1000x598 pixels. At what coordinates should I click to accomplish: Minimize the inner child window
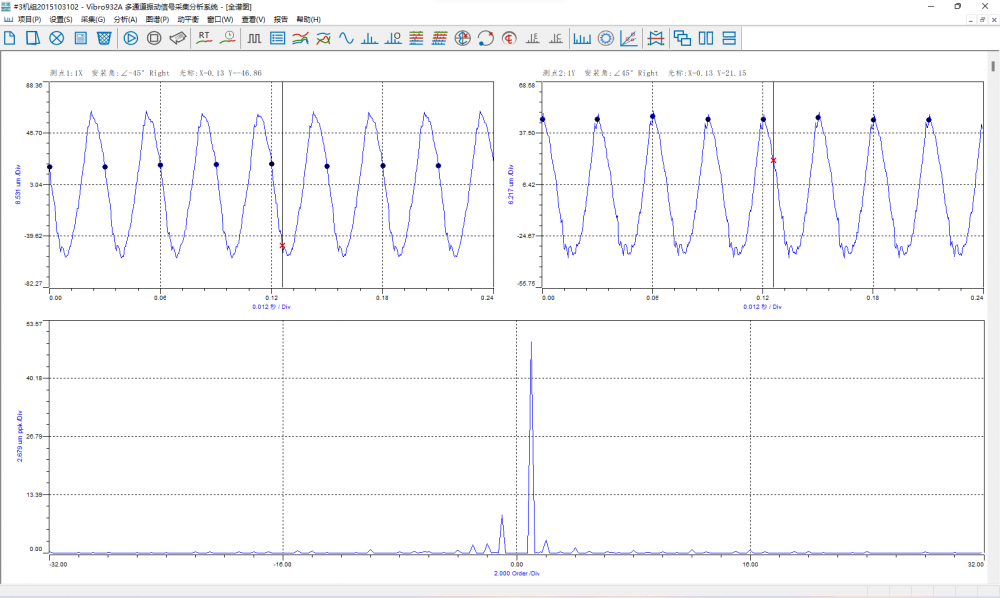pos(971,20)
